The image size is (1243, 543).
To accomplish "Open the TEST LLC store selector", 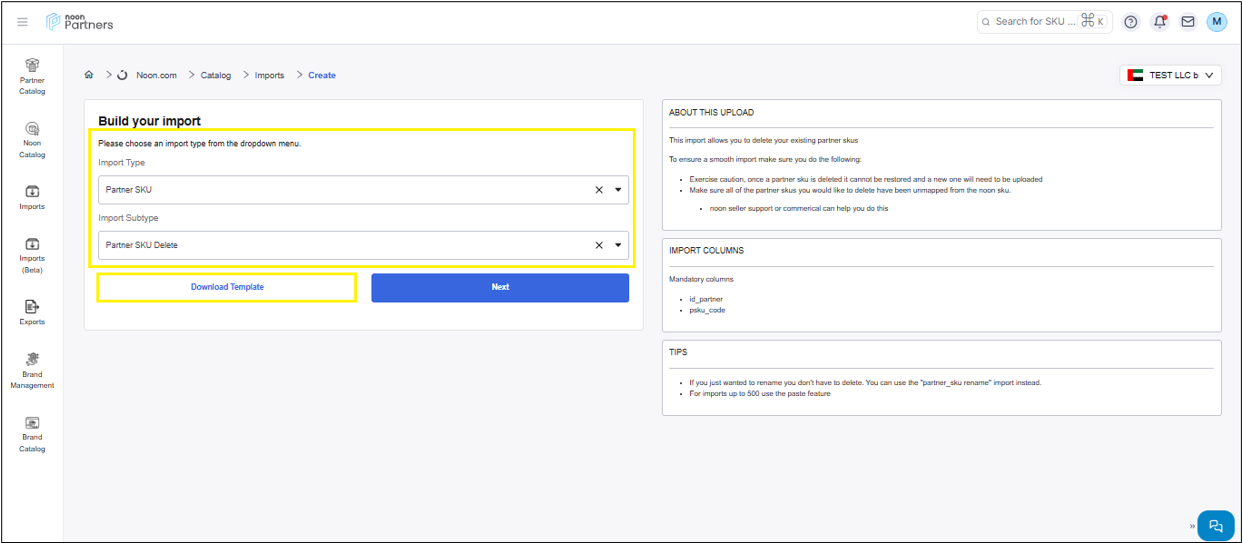I will point(1171,75).
